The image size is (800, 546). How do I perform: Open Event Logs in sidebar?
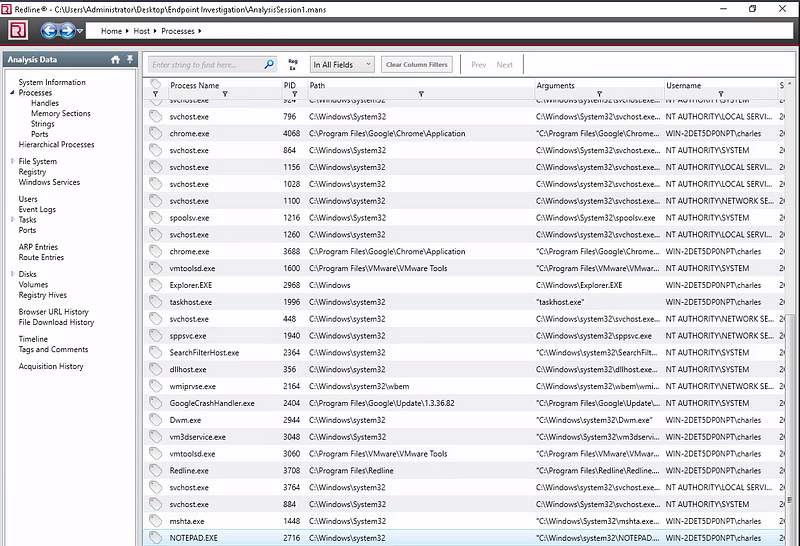coord(37,209)
